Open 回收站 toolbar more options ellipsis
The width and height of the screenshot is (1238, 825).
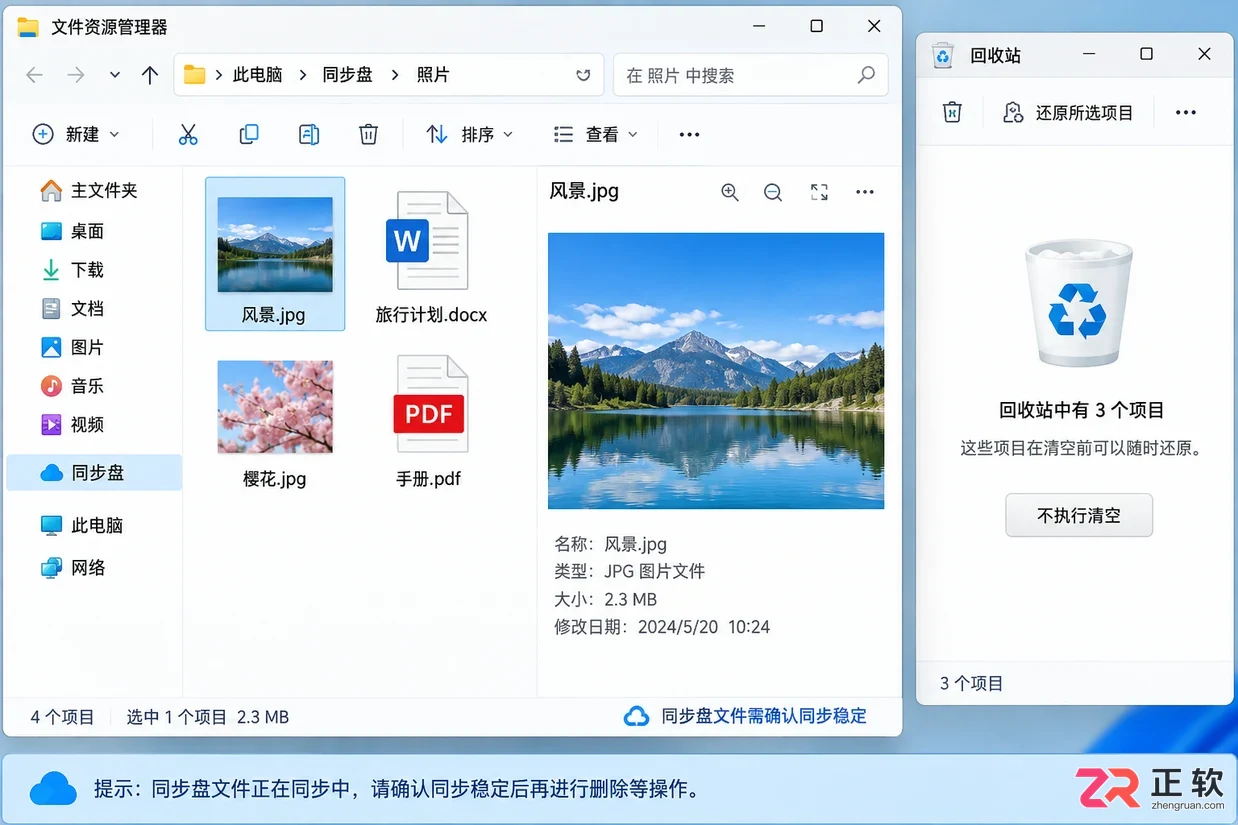[1186, 113]
